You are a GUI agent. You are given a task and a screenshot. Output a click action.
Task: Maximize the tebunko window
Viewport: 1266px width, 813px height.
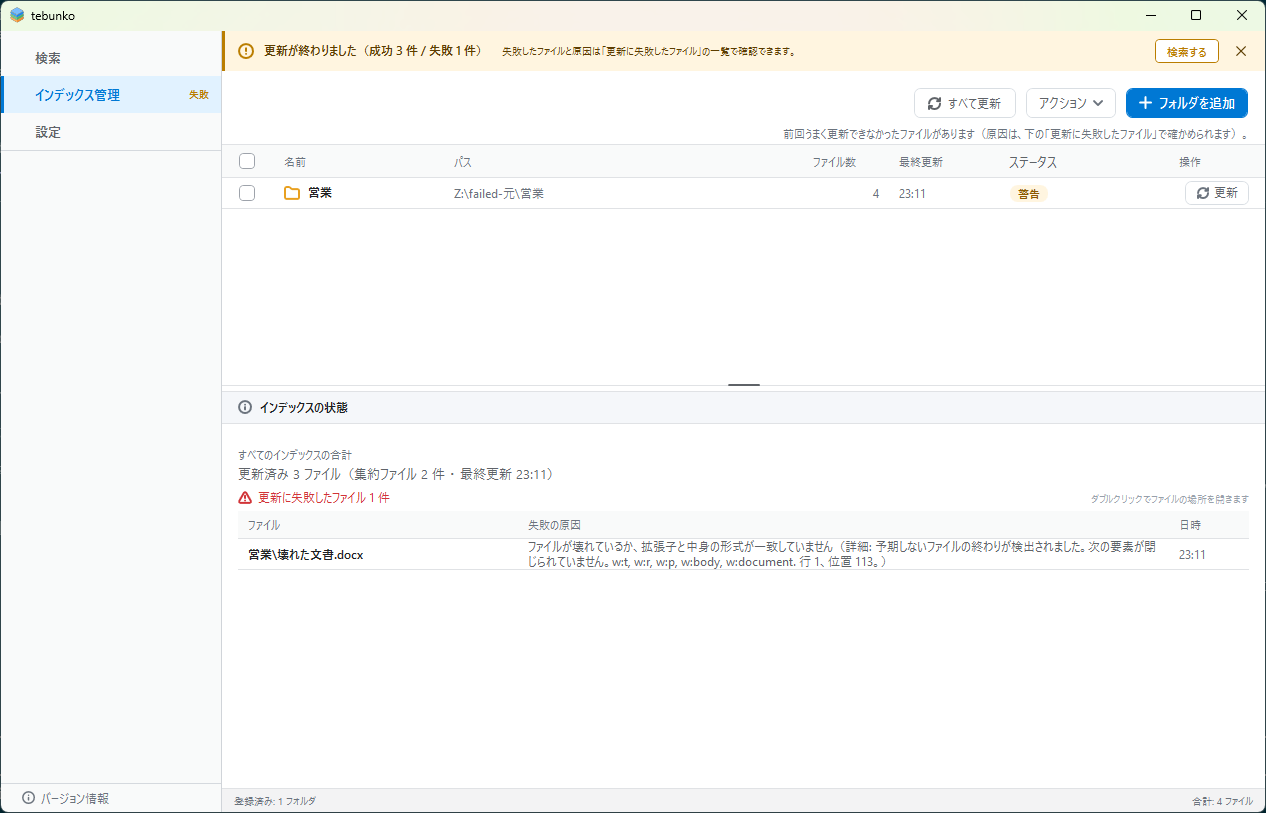coord(1196,15)
